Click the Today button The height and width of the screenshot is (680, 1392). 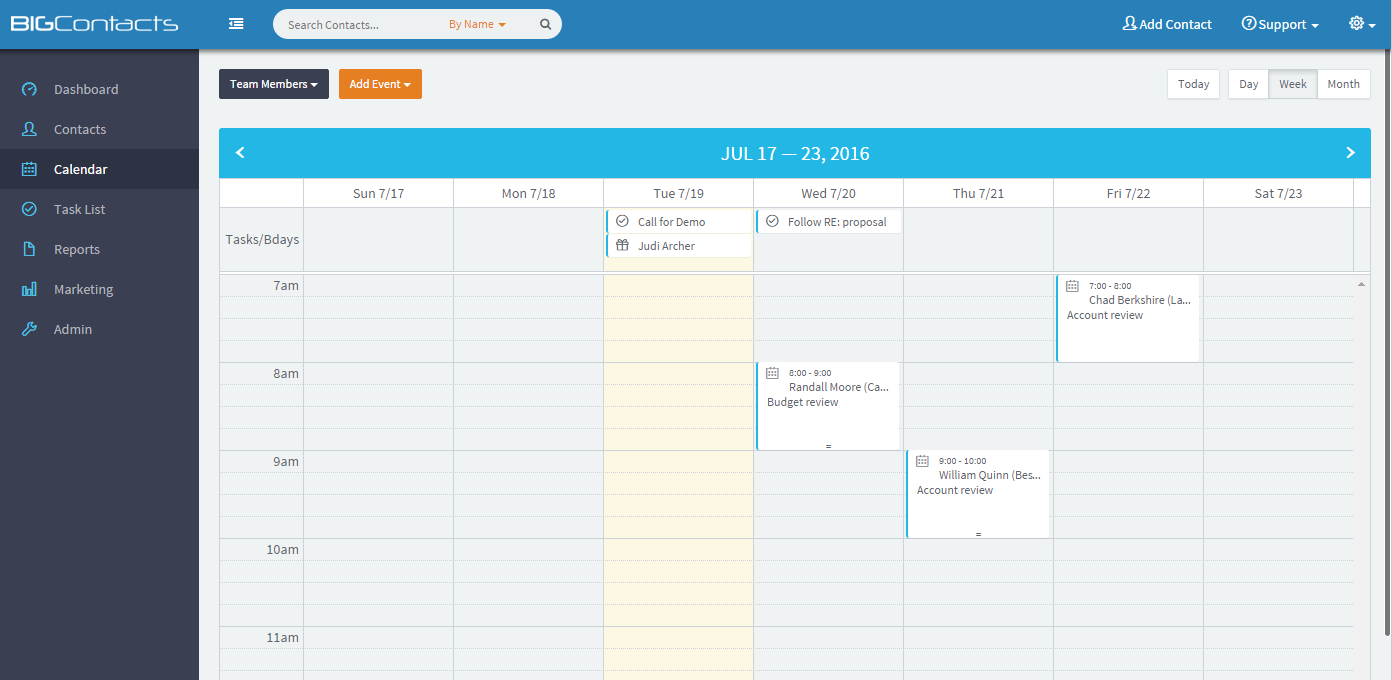pyautogui.click(x=1193, y=84)
